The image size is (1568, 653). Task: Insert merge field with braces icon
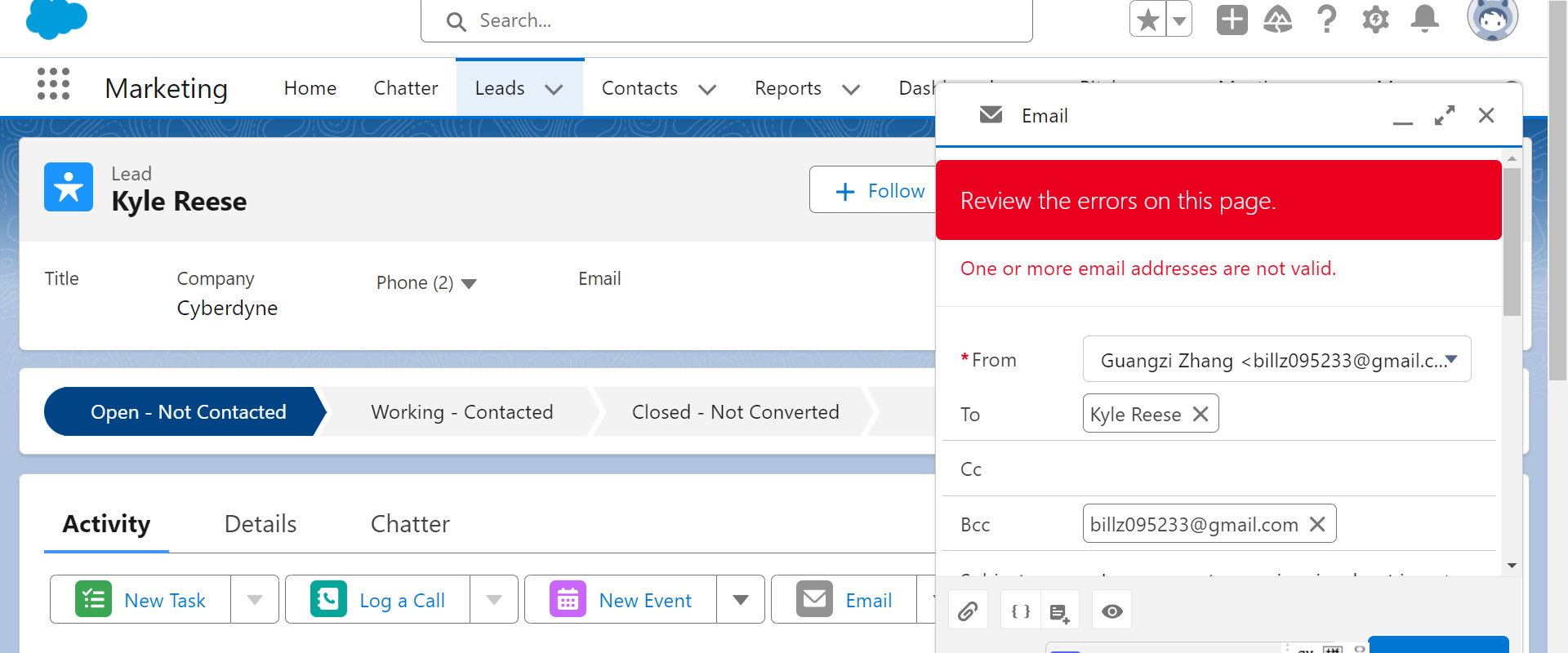1021,611
